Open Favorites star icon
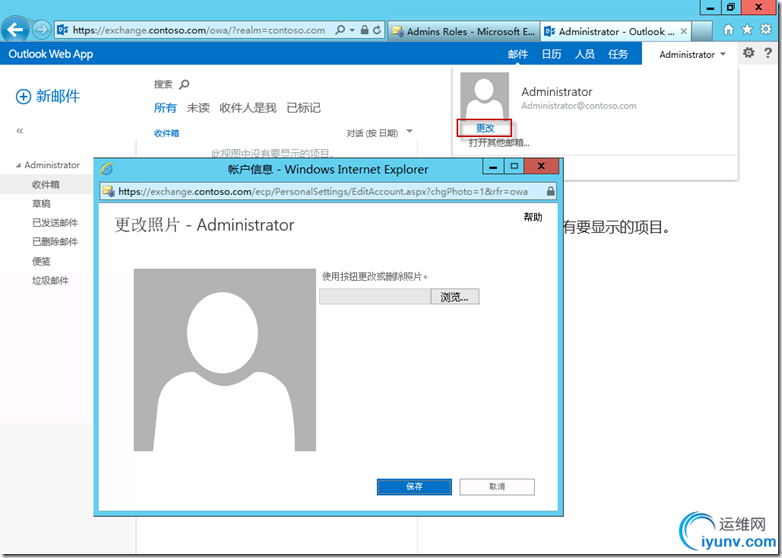The image size is (782, 558). coord(747,29)
